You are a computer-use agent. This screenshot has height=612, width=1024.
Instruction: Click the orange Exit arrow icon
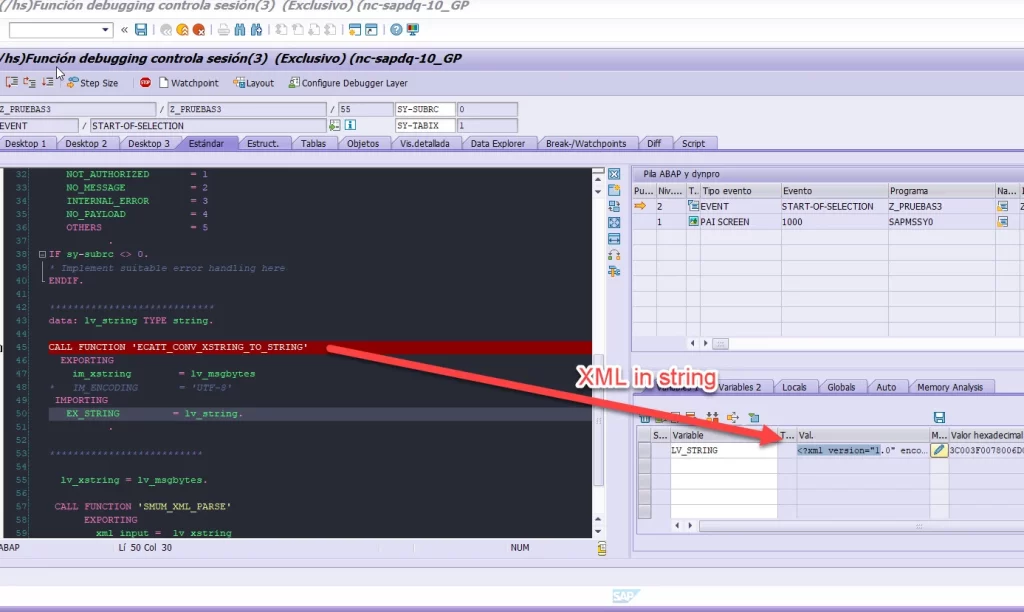182,29
